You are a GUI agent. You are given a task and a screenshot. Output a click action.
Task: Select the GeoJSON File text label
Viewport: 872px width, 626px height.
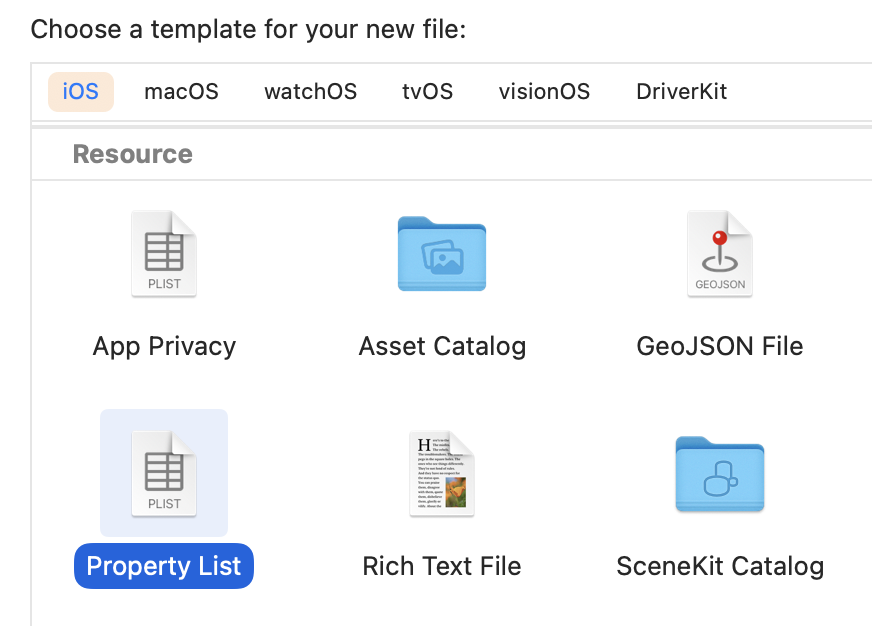coord(720,347)
